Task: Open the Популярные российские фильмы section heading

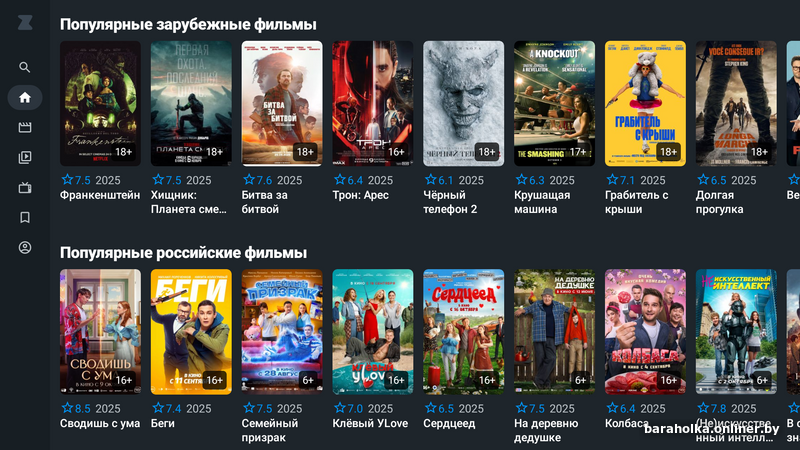Action: click(x=184, y=253)
